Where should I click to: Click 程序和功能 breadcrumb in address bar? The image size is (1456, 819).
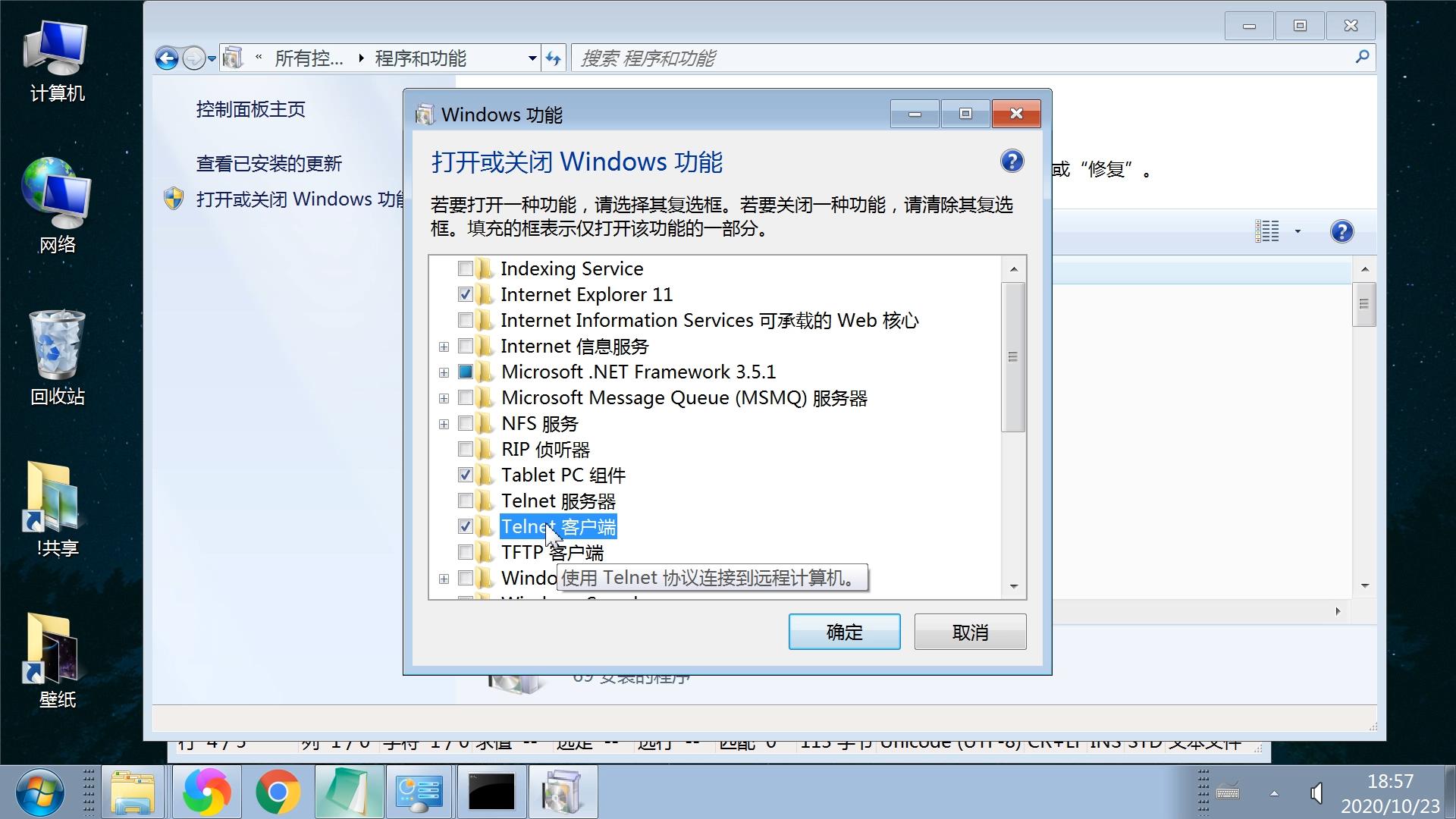[420, 58]
